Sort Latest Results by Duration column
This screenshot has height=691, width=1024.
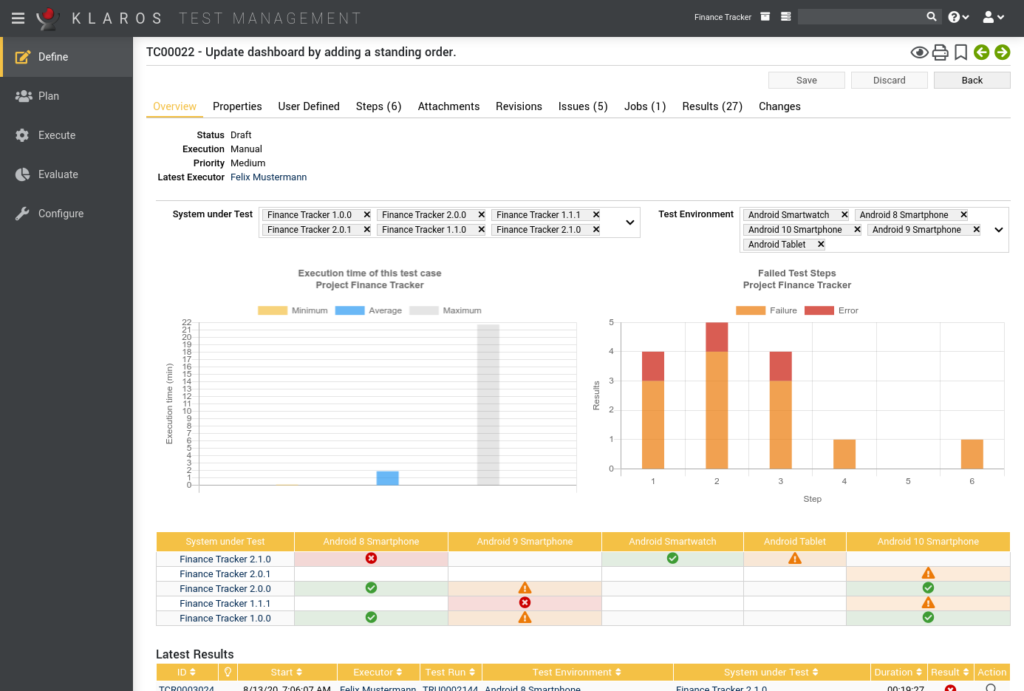[x=898, y=672]
